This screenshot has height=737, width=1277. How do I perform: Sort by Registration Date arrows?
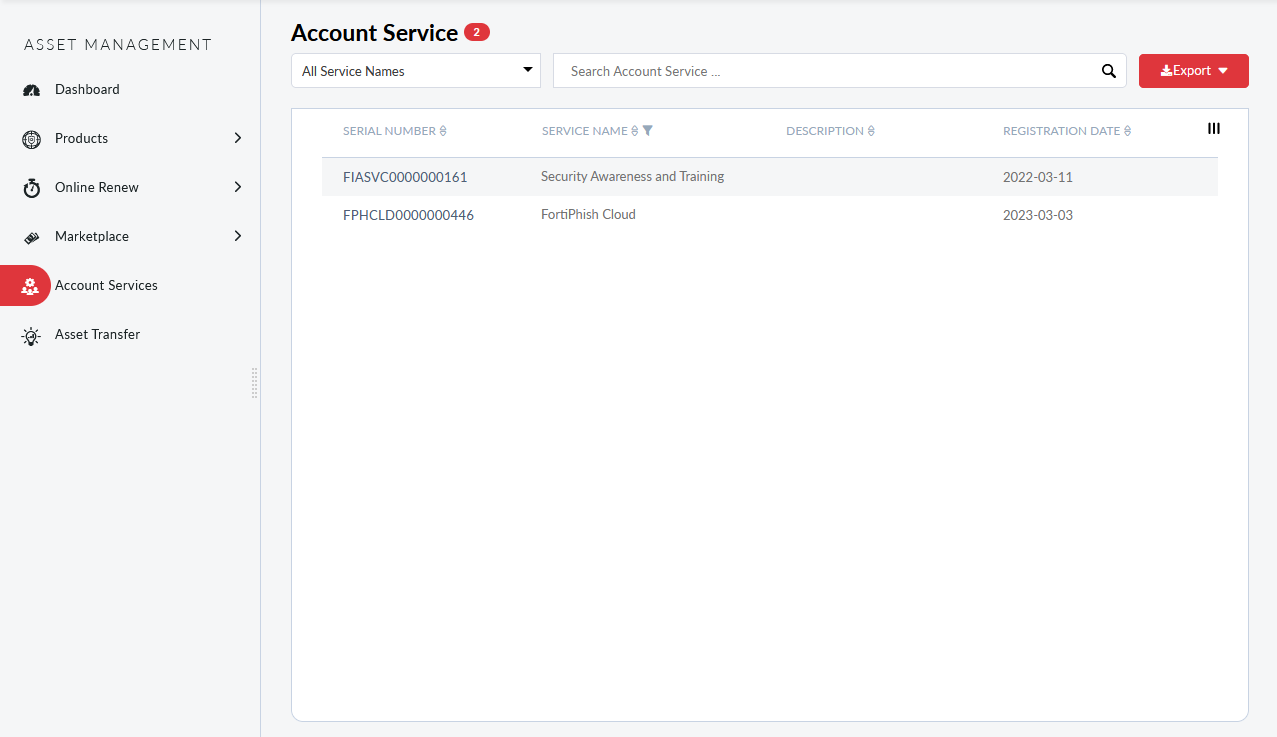[x=1127, y=131]
